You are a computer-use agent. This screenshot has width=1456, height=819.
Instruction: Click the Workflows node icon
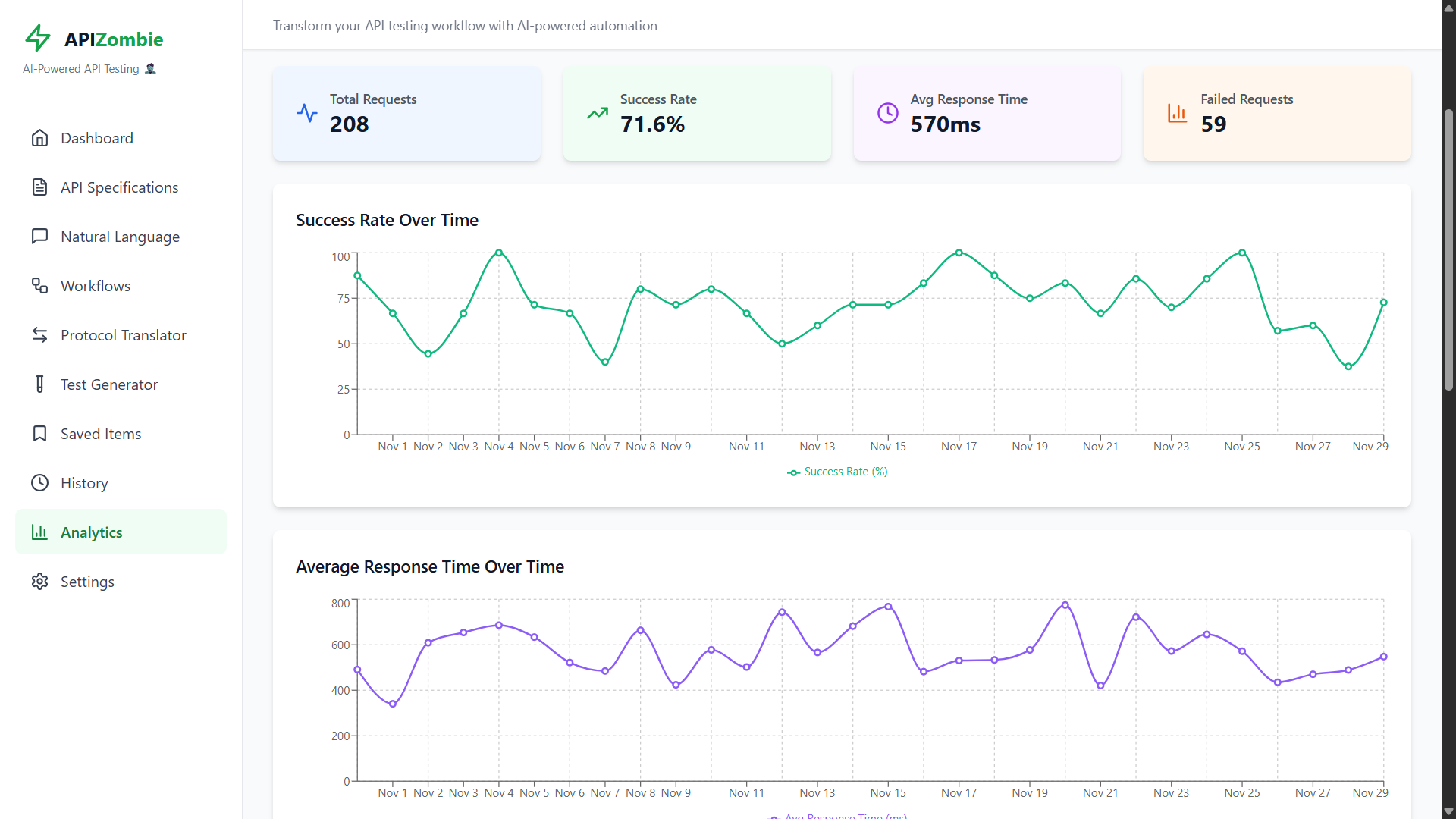coord(39,286)
